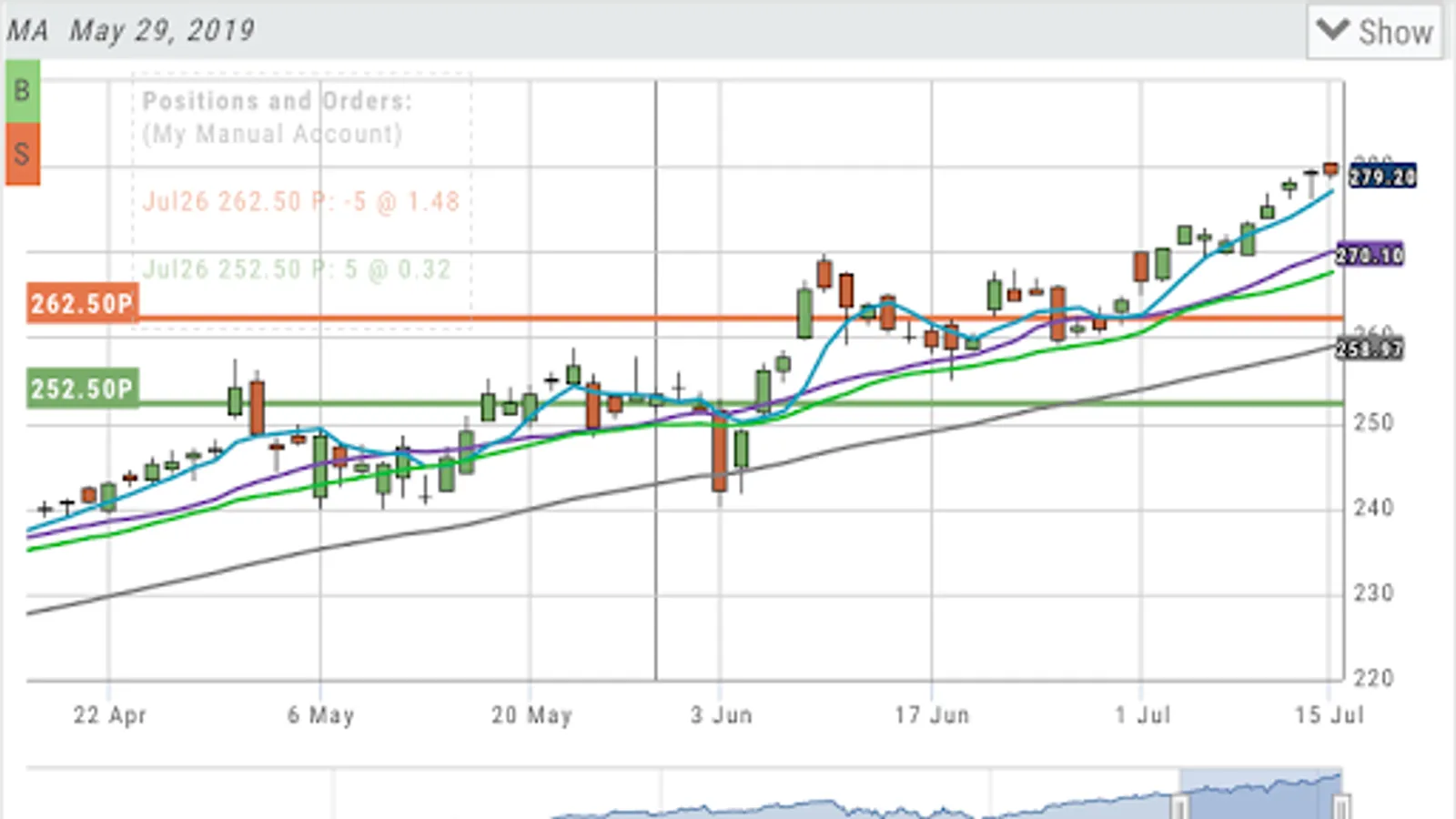The height and width of the screenshot is (819, 1456).
Task: Click the 258.97 moving average price tag
Action: click(x=1370, y=349)
